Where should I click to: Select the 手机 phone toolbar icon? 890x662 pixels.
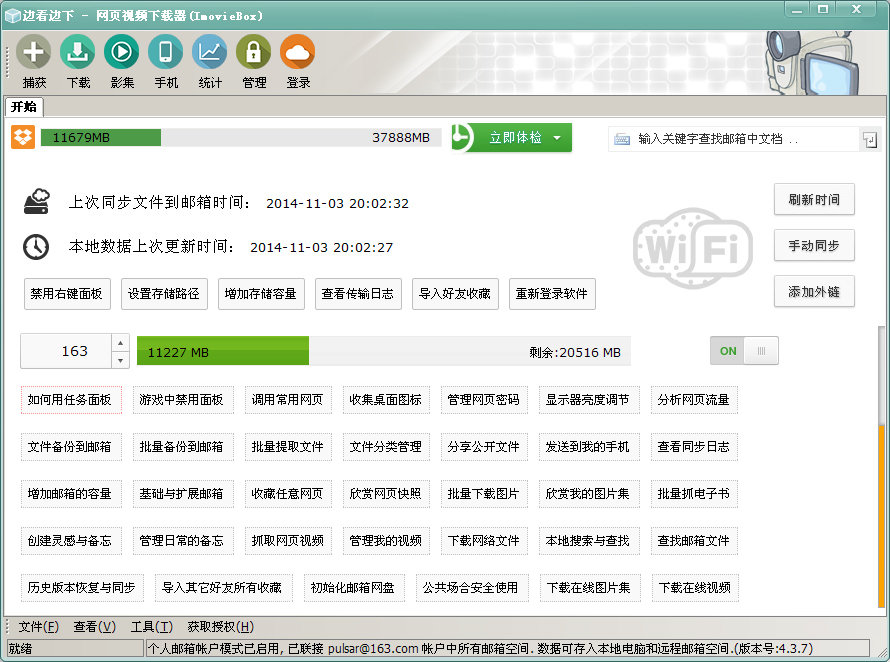[x=166, y=52]
